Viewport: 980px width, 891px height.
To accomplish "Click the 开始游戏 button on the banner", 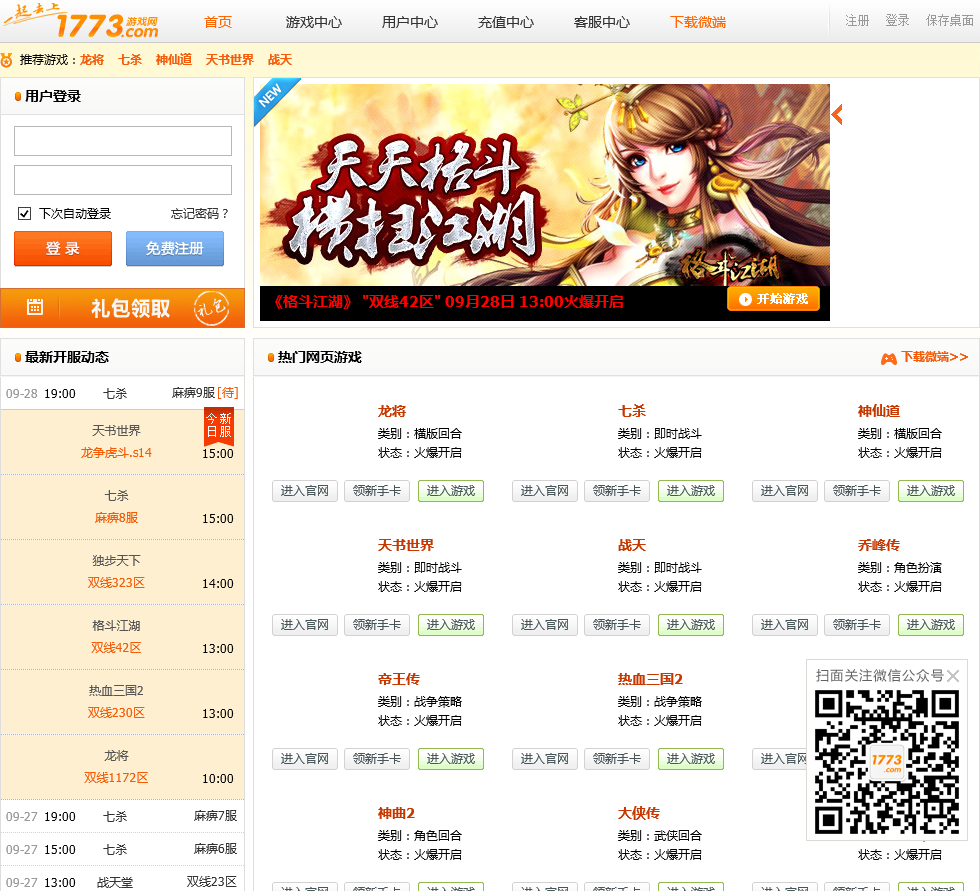I will (773, 299).
